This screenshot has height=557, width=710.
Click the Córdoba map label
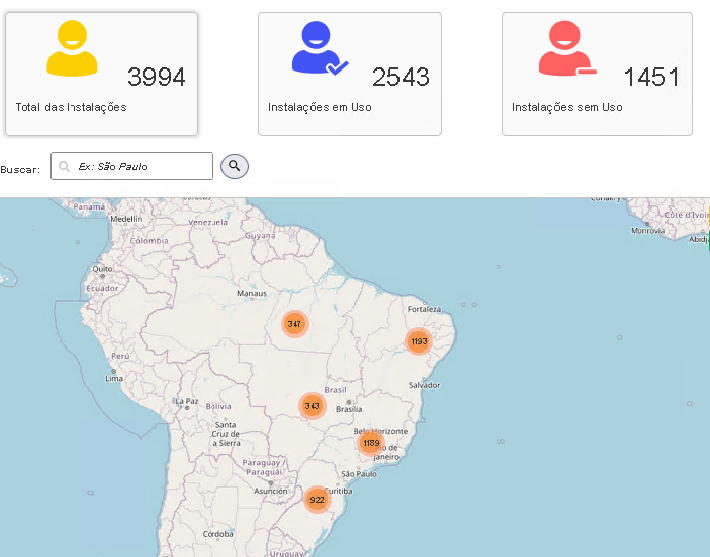[x=218, y=534]
